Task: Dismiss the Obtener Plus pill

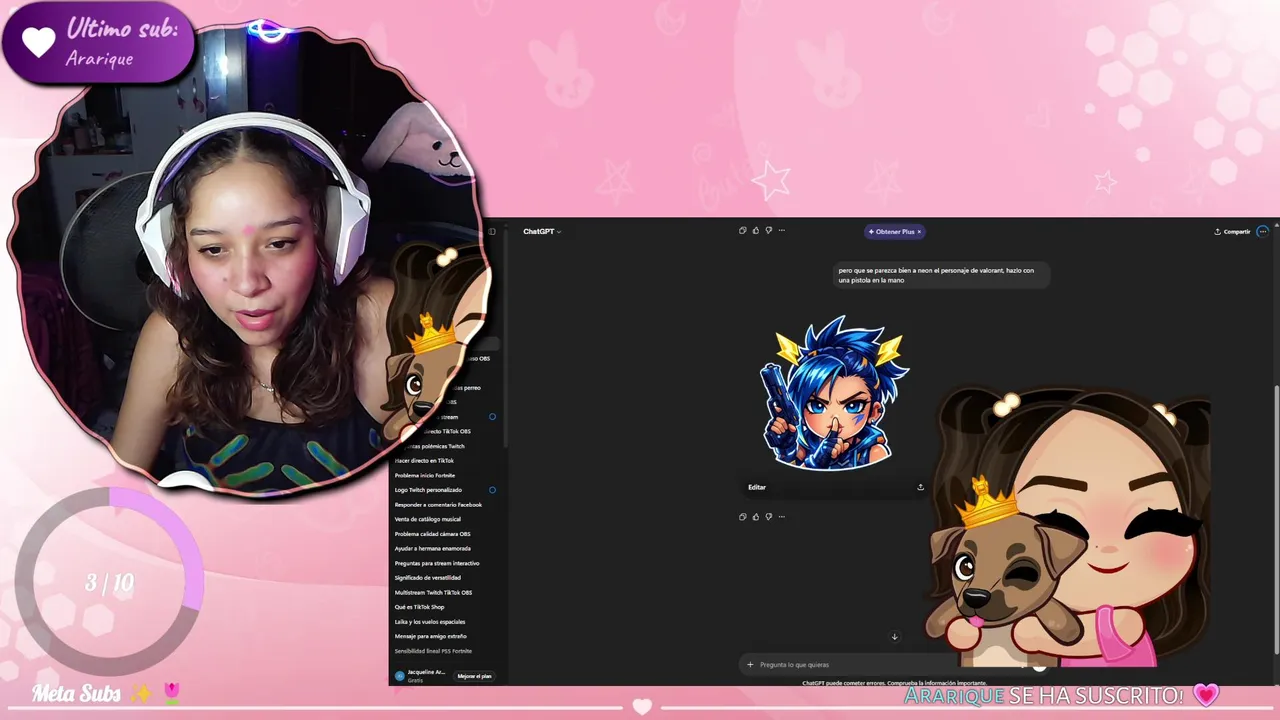Action: coord(919,231)
